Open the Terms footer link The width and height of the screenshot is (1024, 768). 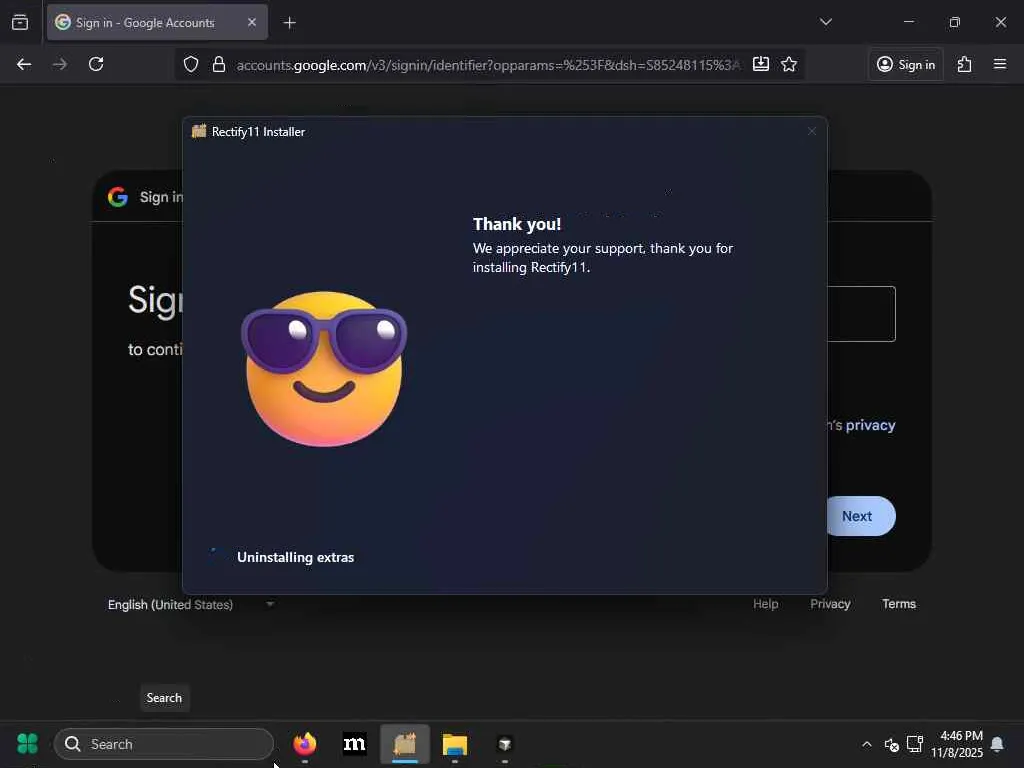coord(899,604)
